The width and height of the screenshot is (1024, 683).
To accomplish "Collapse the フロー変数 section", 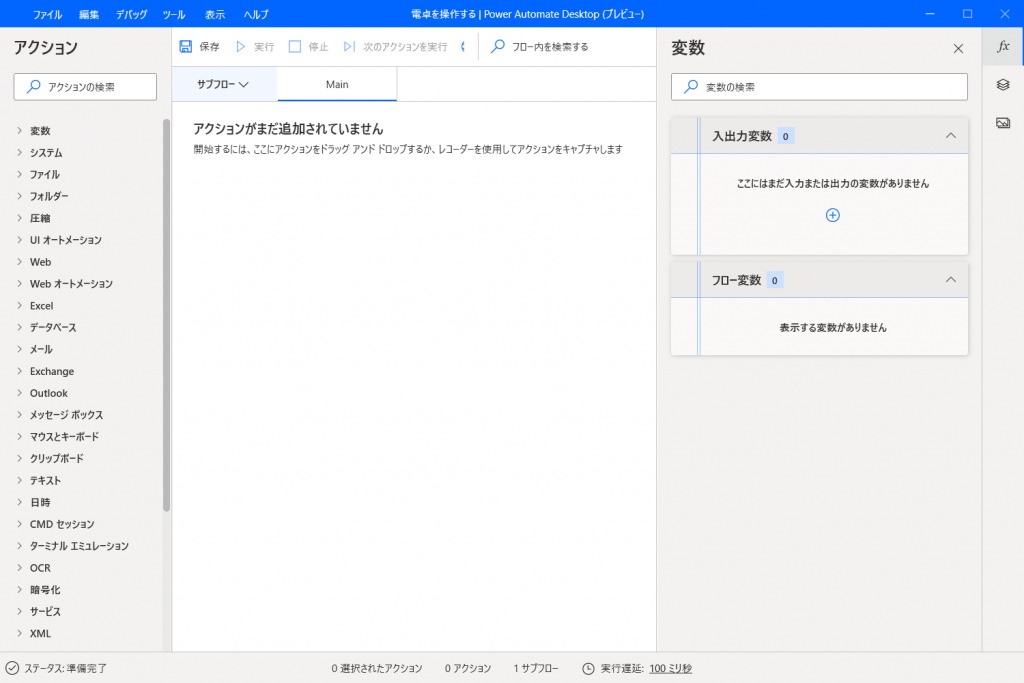I will point(951,280).
